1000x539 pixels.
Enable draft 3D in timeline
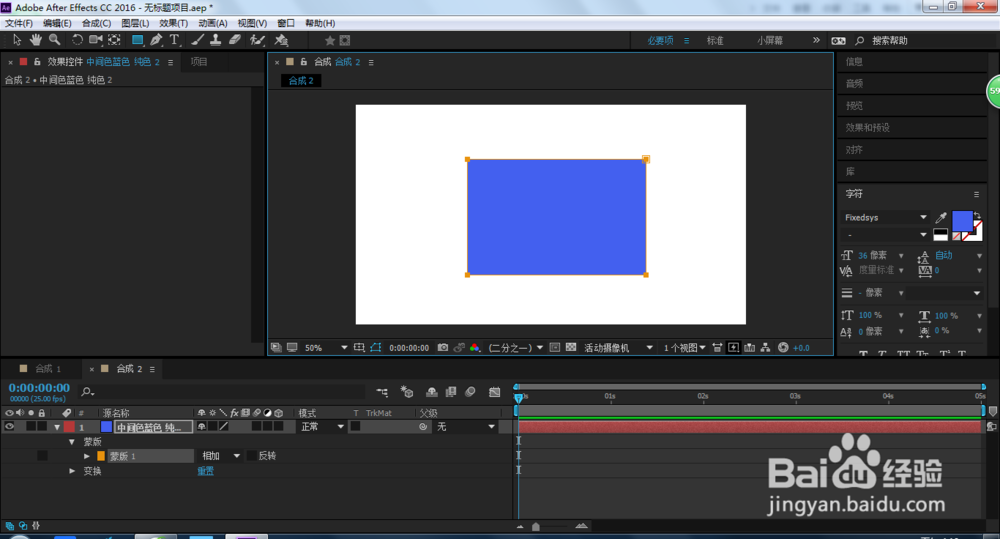407,392
